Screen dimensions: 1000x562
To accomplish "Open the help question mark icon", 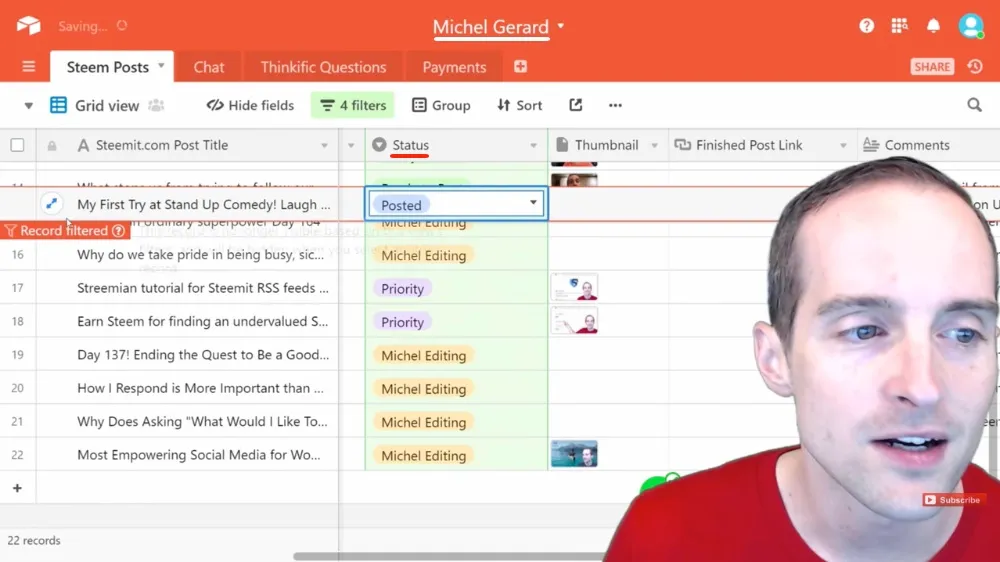I will point(866,26).
